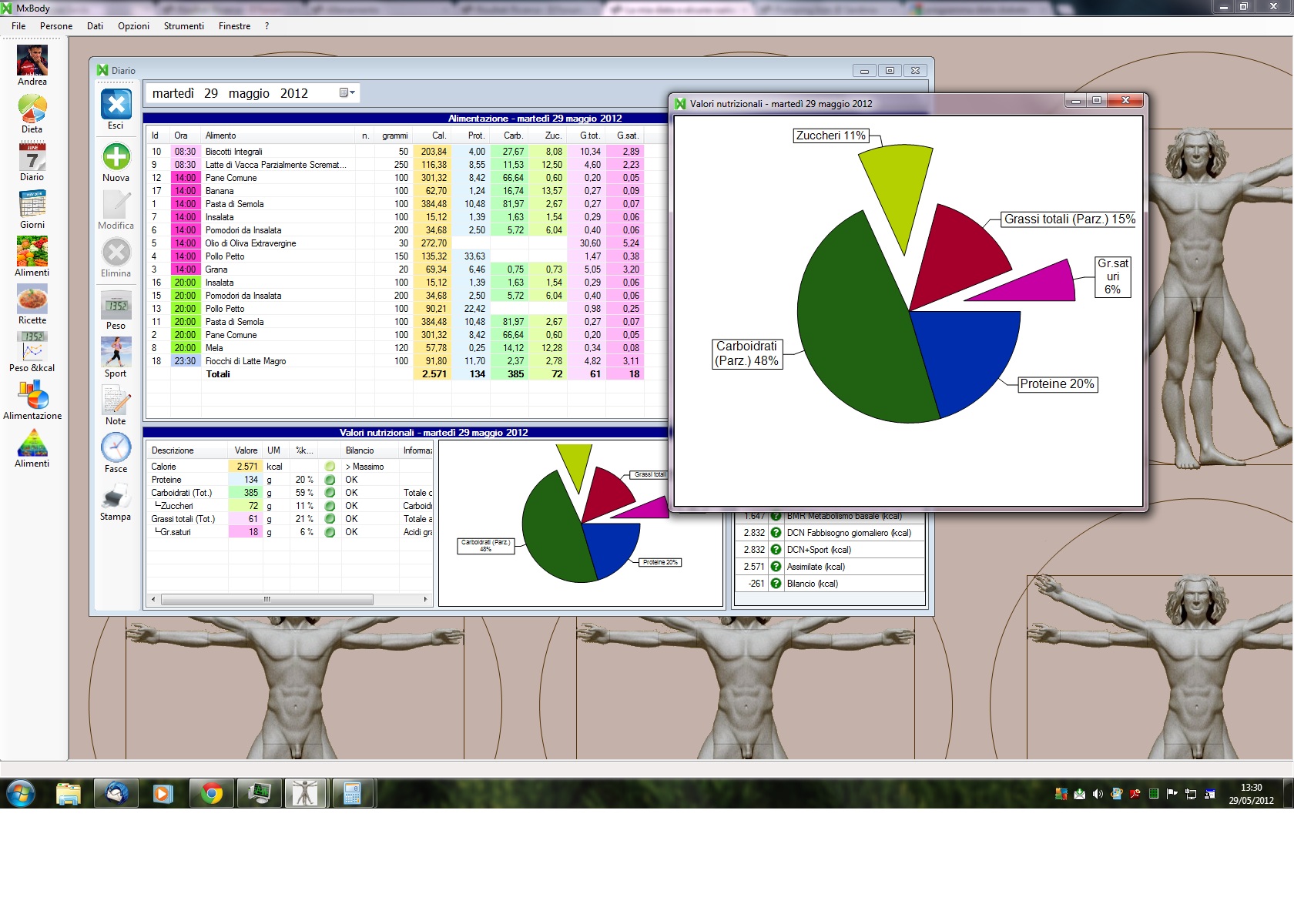Click help icon next to DCN+Sport (kcal)
This screenshot has height=924, width=1294.
[776, 550]
